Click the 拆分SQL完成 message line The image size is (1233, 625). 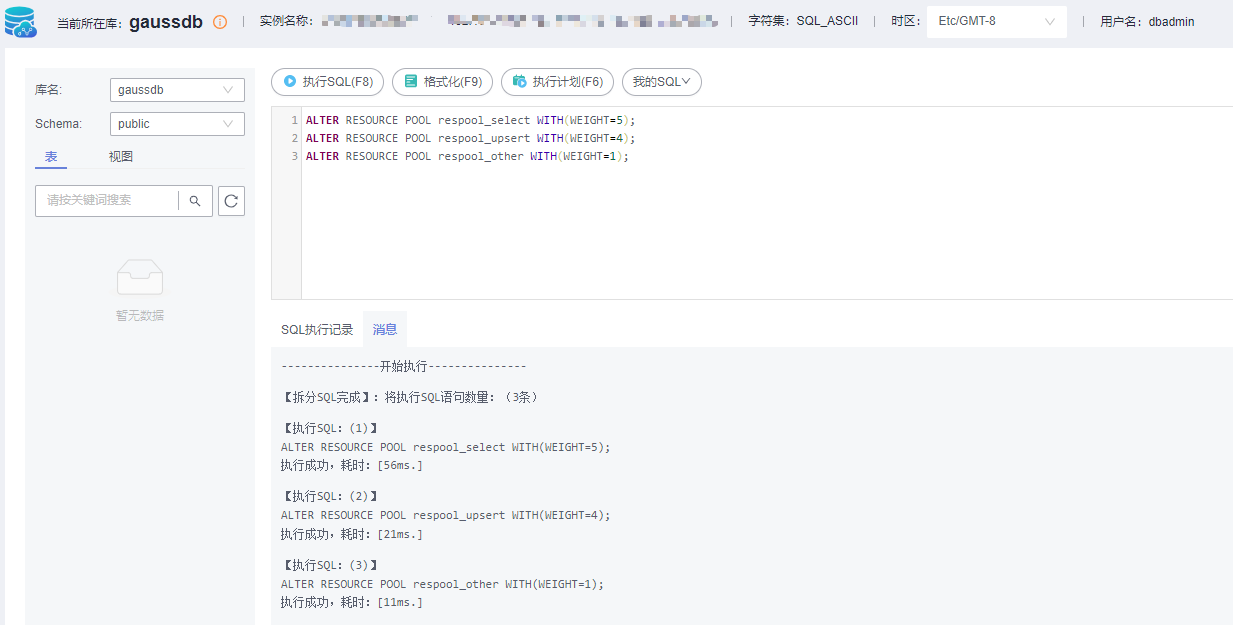point(410,397)
